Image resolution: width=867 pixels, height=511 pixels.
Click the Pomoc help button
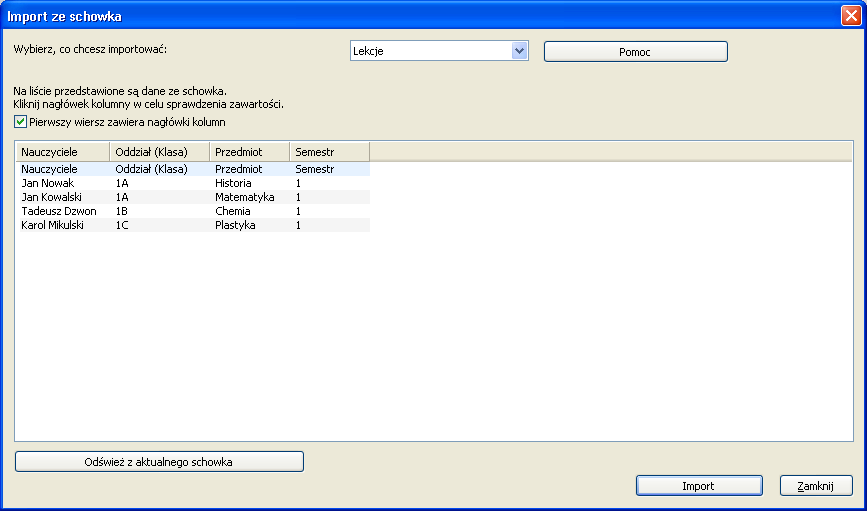pos(635,52)
